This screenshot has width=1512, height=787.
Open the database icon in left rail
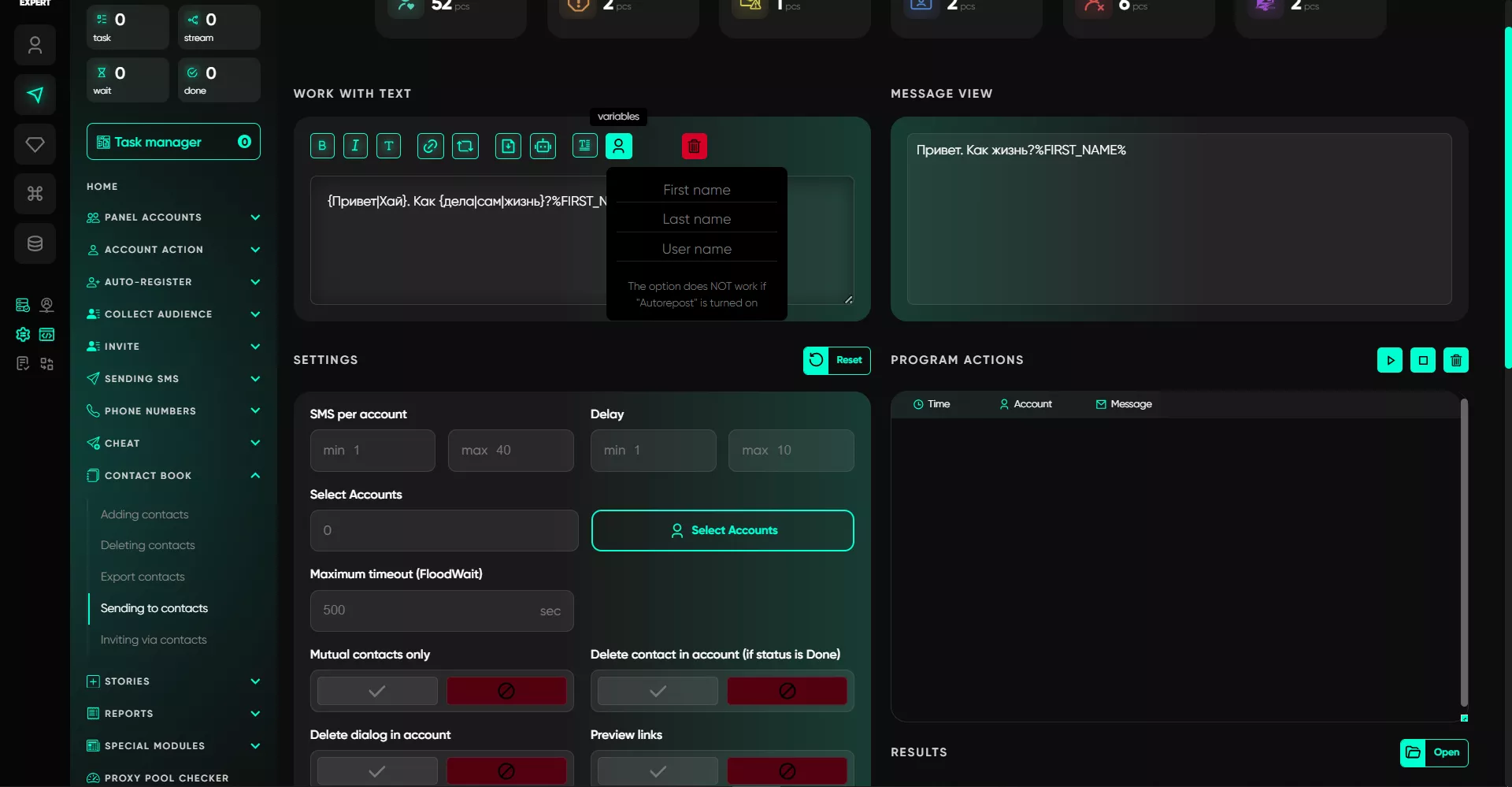tap(35, 243)
